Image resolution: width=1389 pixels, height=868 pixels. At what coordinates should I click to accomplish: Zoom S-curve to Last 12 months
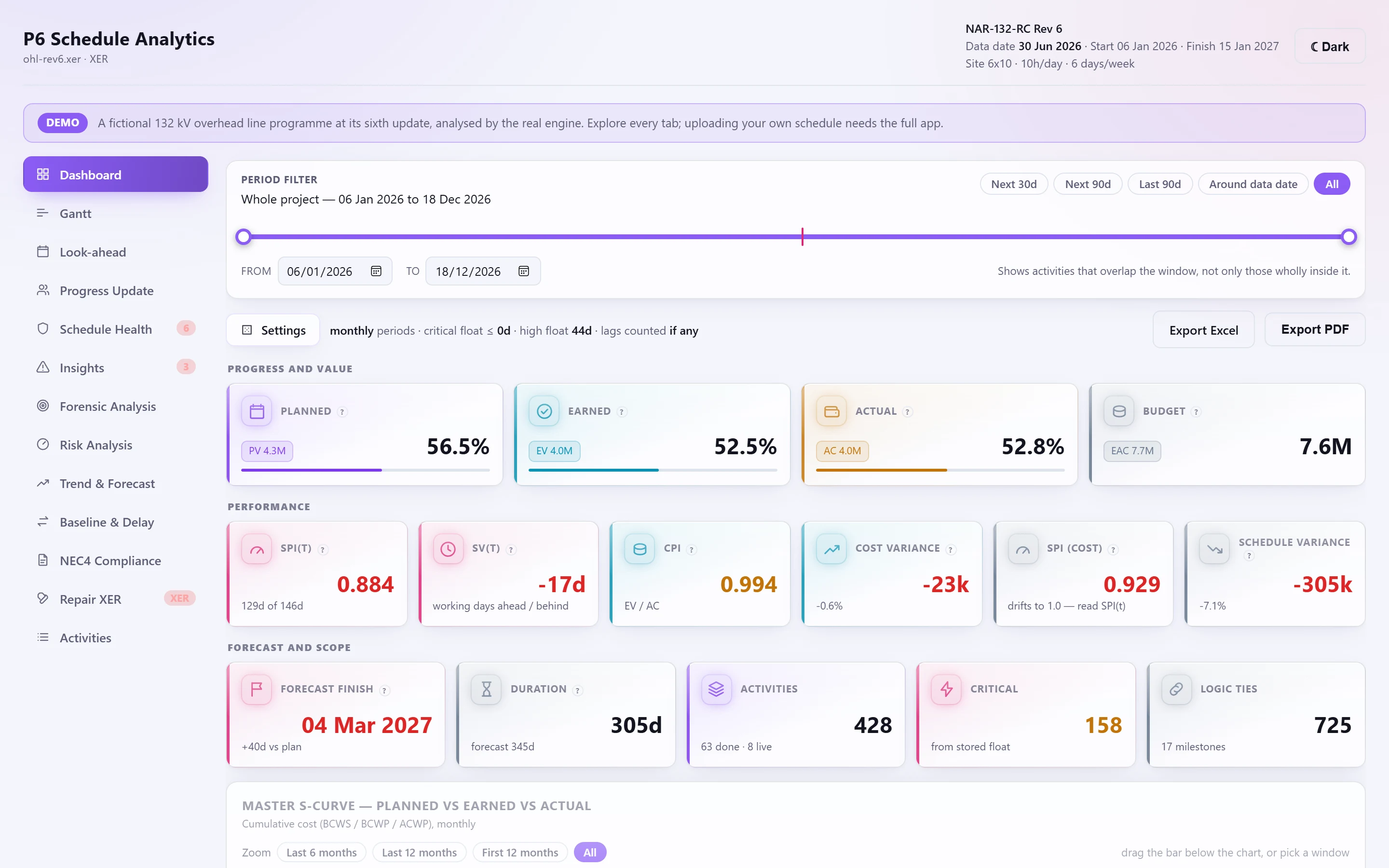420,853
